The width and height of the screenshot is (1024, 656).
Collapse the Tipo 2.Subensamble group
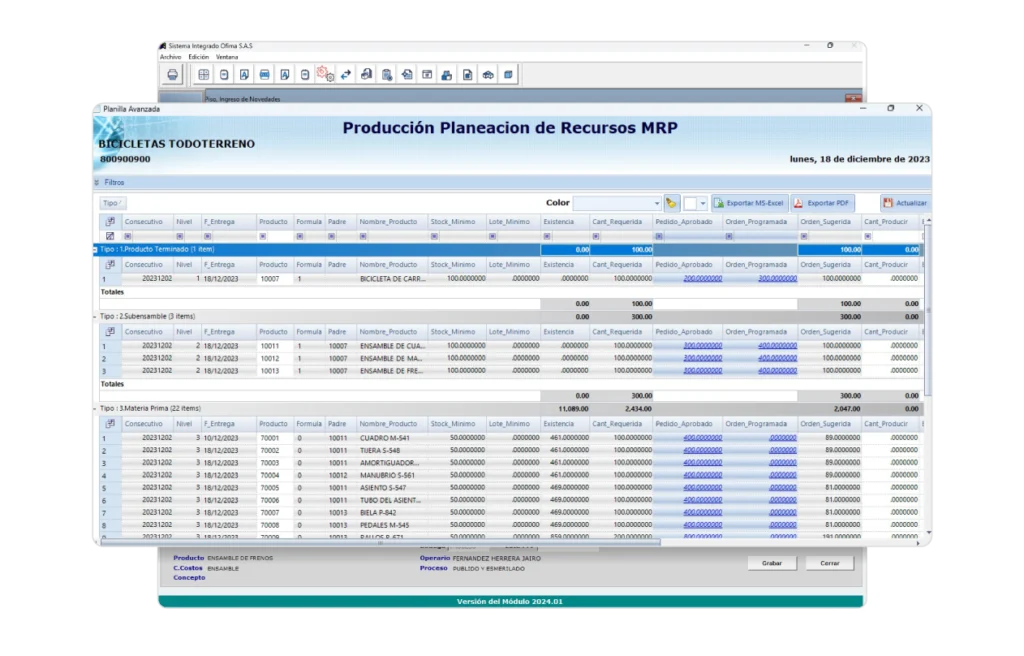coord(95,317)
